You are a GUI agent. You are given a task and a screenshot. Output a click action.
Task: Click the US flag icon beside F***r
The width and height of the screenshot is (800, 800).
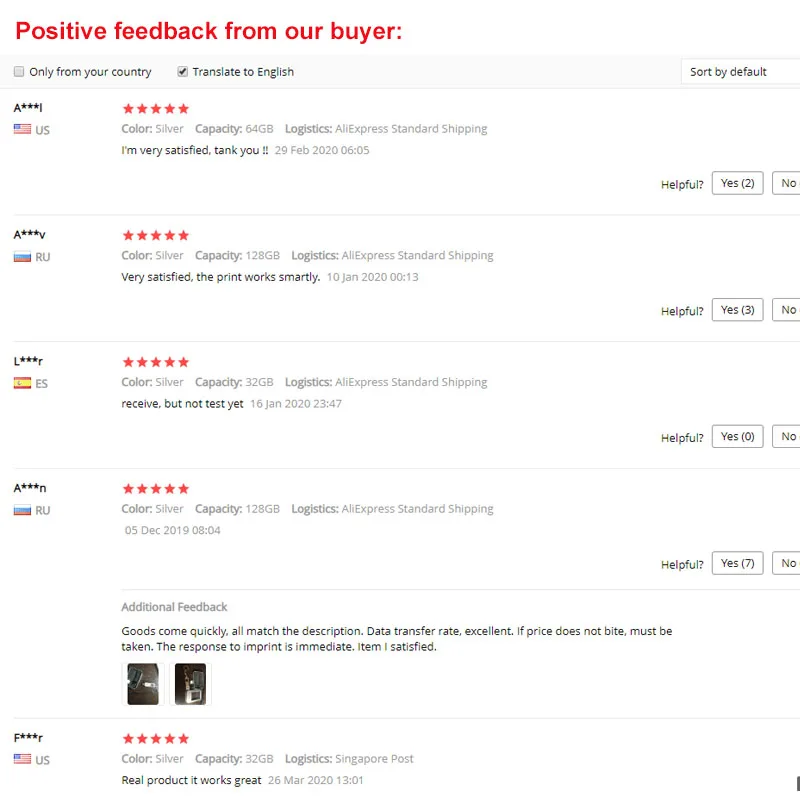click(x=22, y=759)
